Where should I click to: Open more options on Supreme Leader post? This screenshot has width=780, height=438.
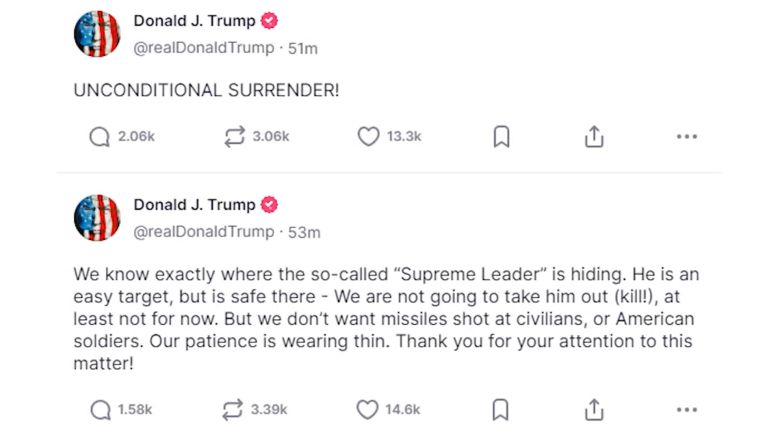tap(686, 409)
